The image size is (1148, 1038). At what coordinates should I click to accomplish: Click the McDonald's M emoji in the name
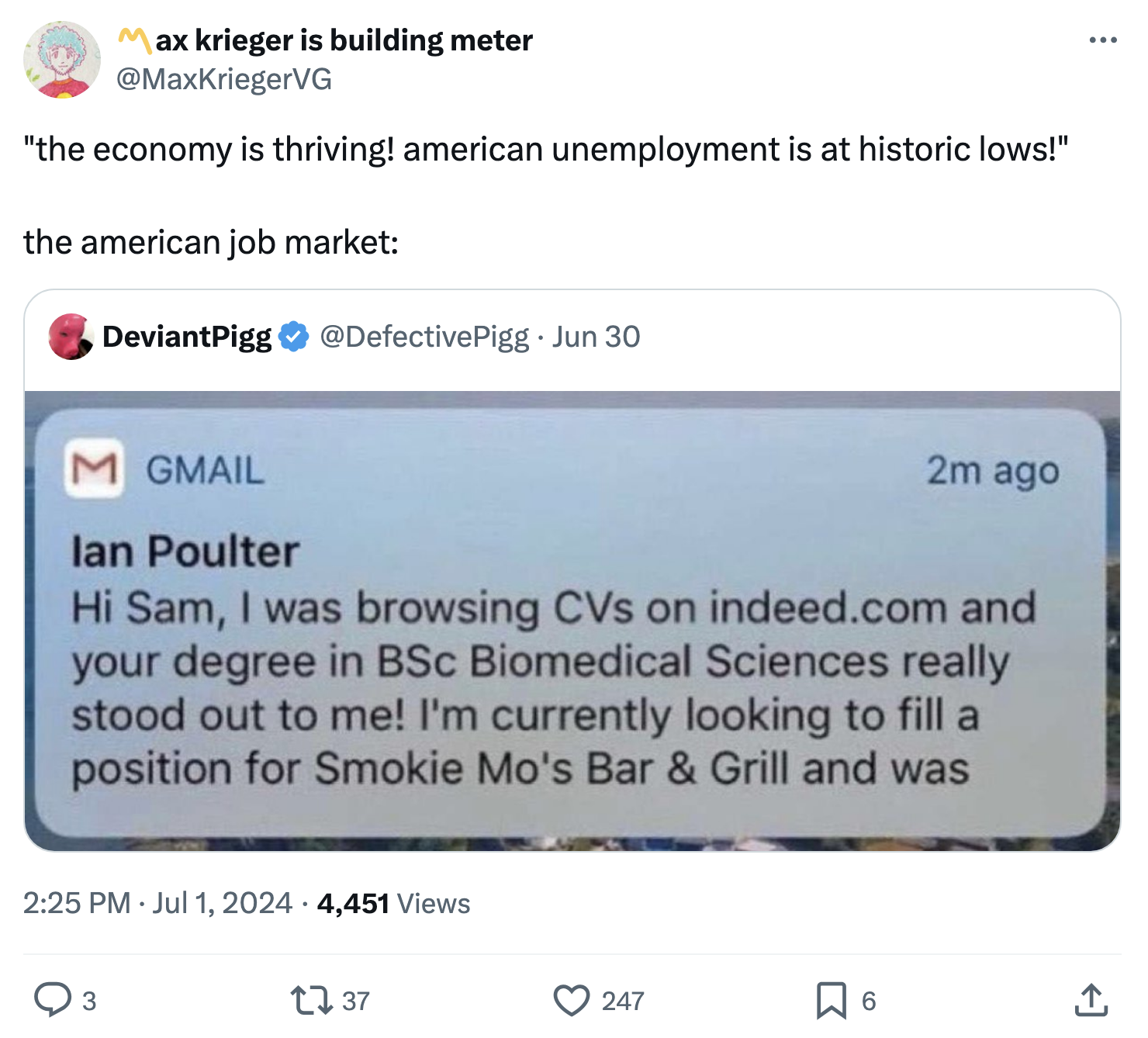pos(135,40)
